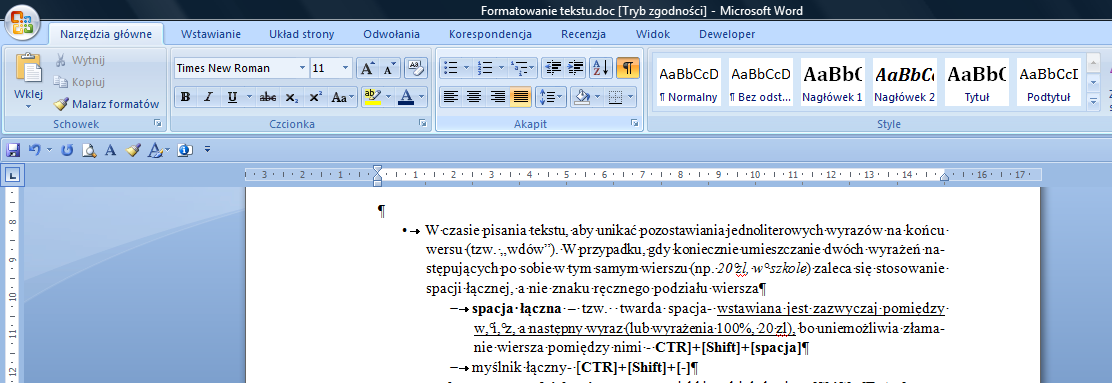Switch to the Recenzja tab

[x=583, y=34]
